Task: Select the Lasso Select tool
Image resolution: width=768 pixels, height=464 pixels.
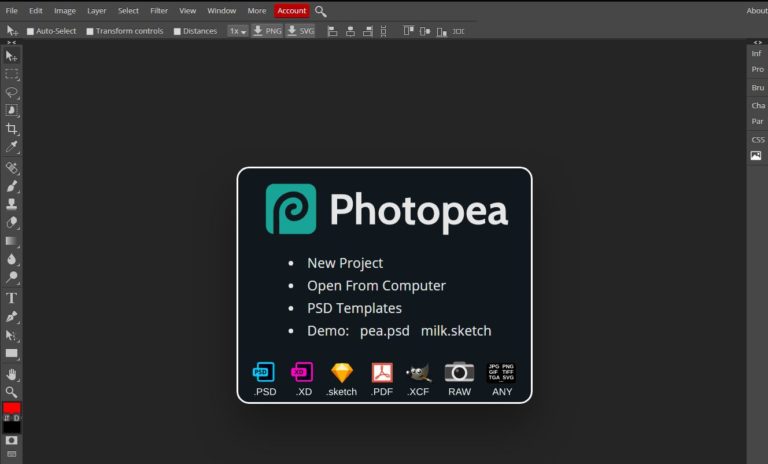Action: click(x=11, y=92)
